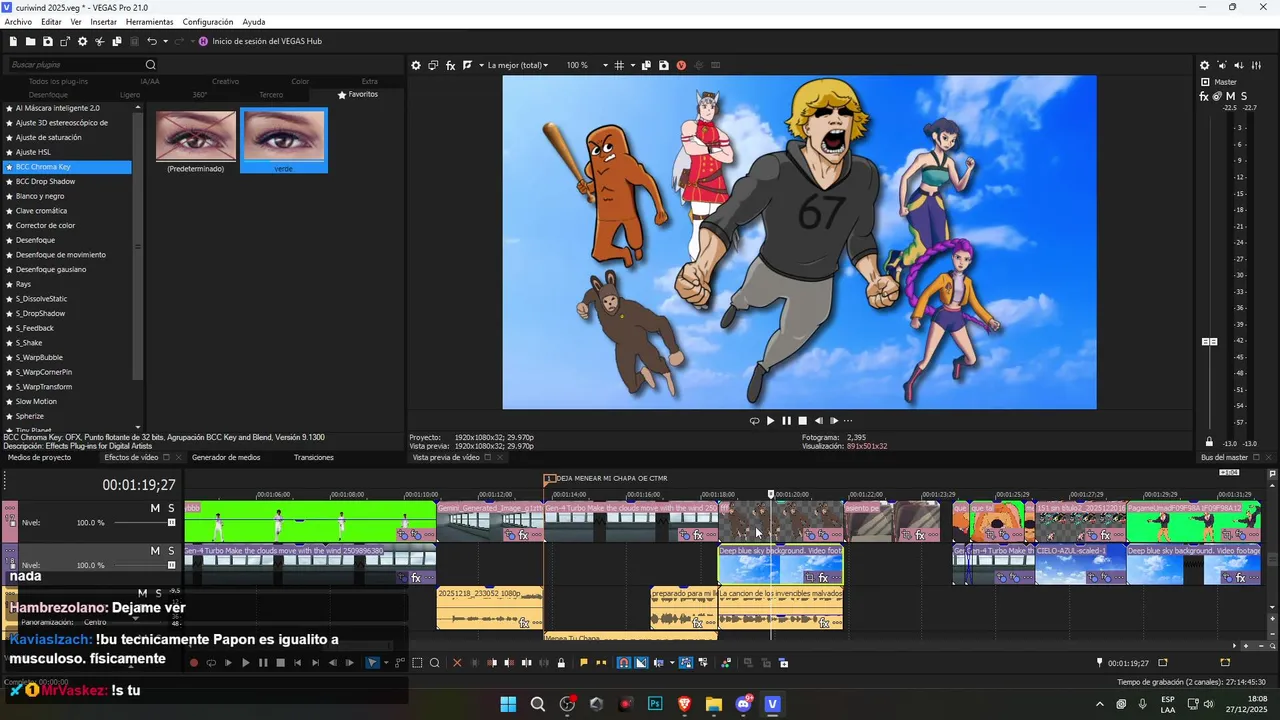
Task: Insert marker with the yellow marker icon
Action: [x=584, y=662]
